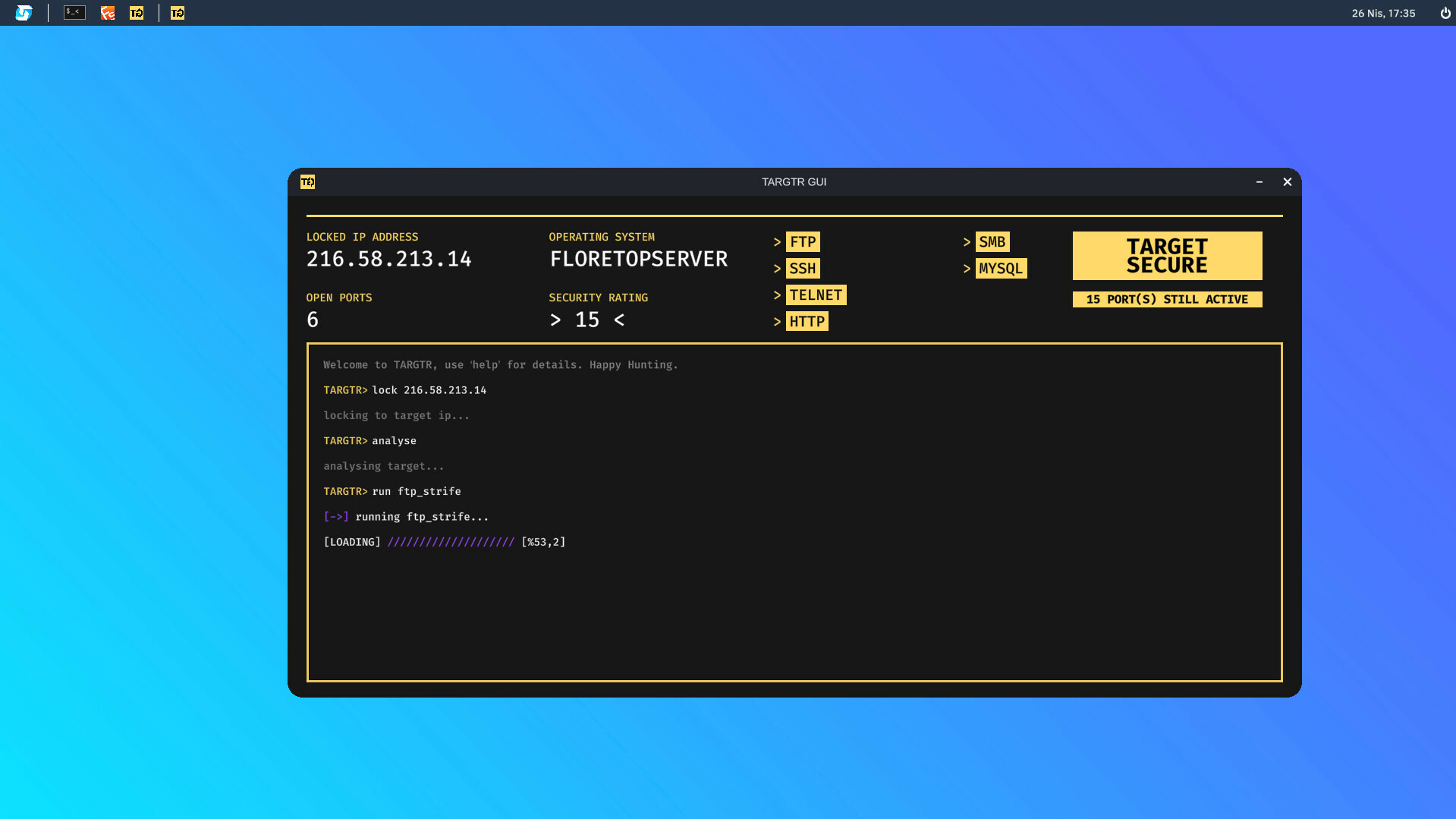Launch the Firefox browser from the taskbar
Viewport: 1456px width, 819px height.
107,12
